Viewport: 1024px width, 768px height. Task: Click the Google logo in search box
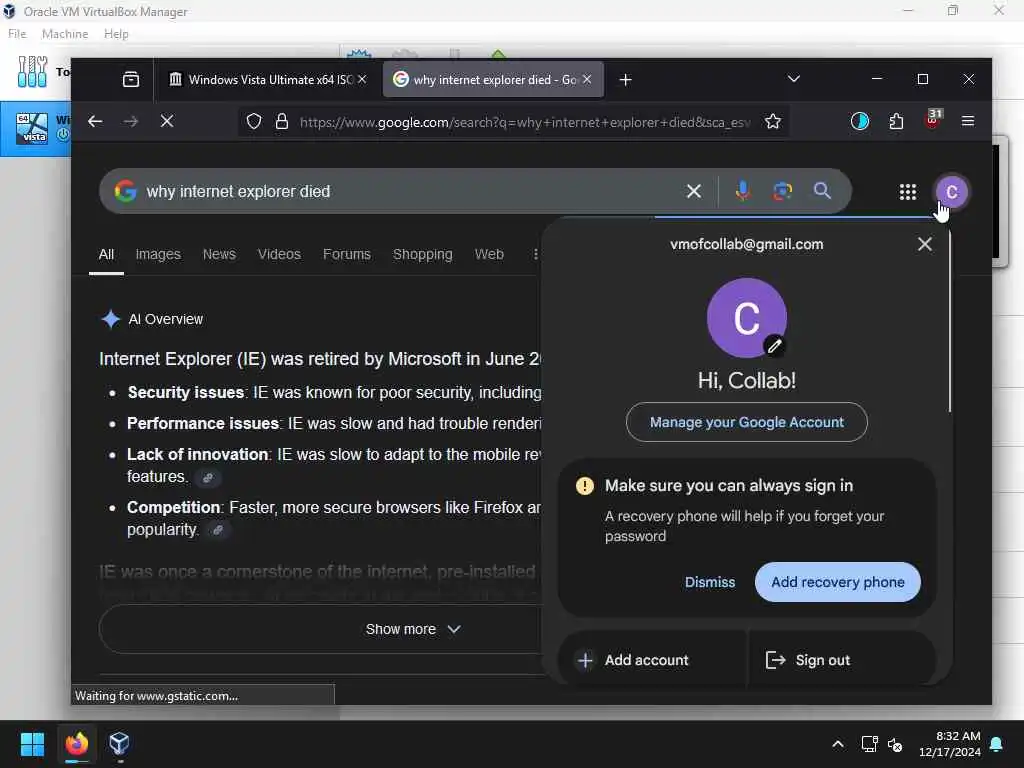[x=125, y=191]
